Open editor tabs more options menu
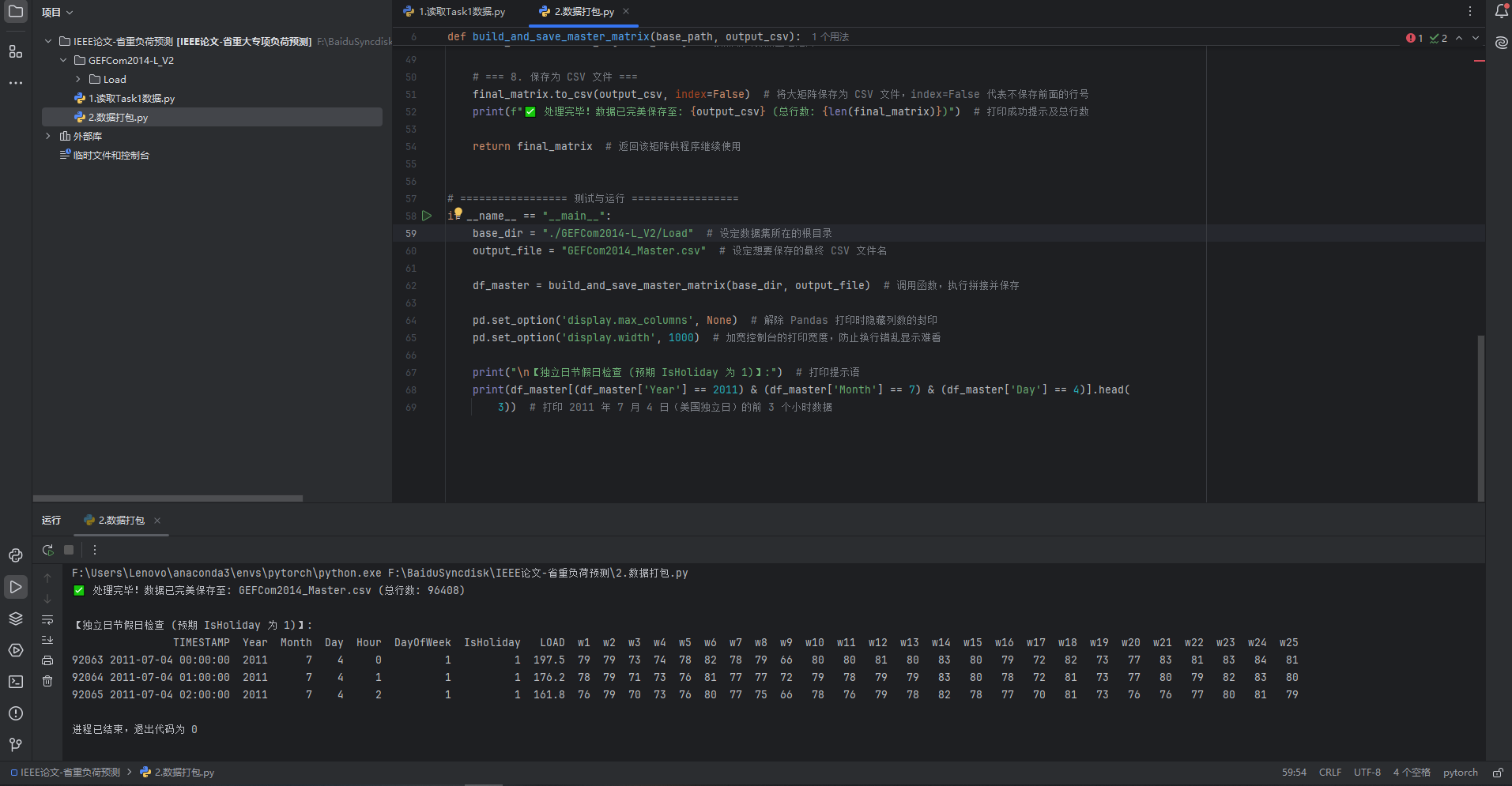The width and height of the screenshot is (1512, 786). tap(1470, 11)
